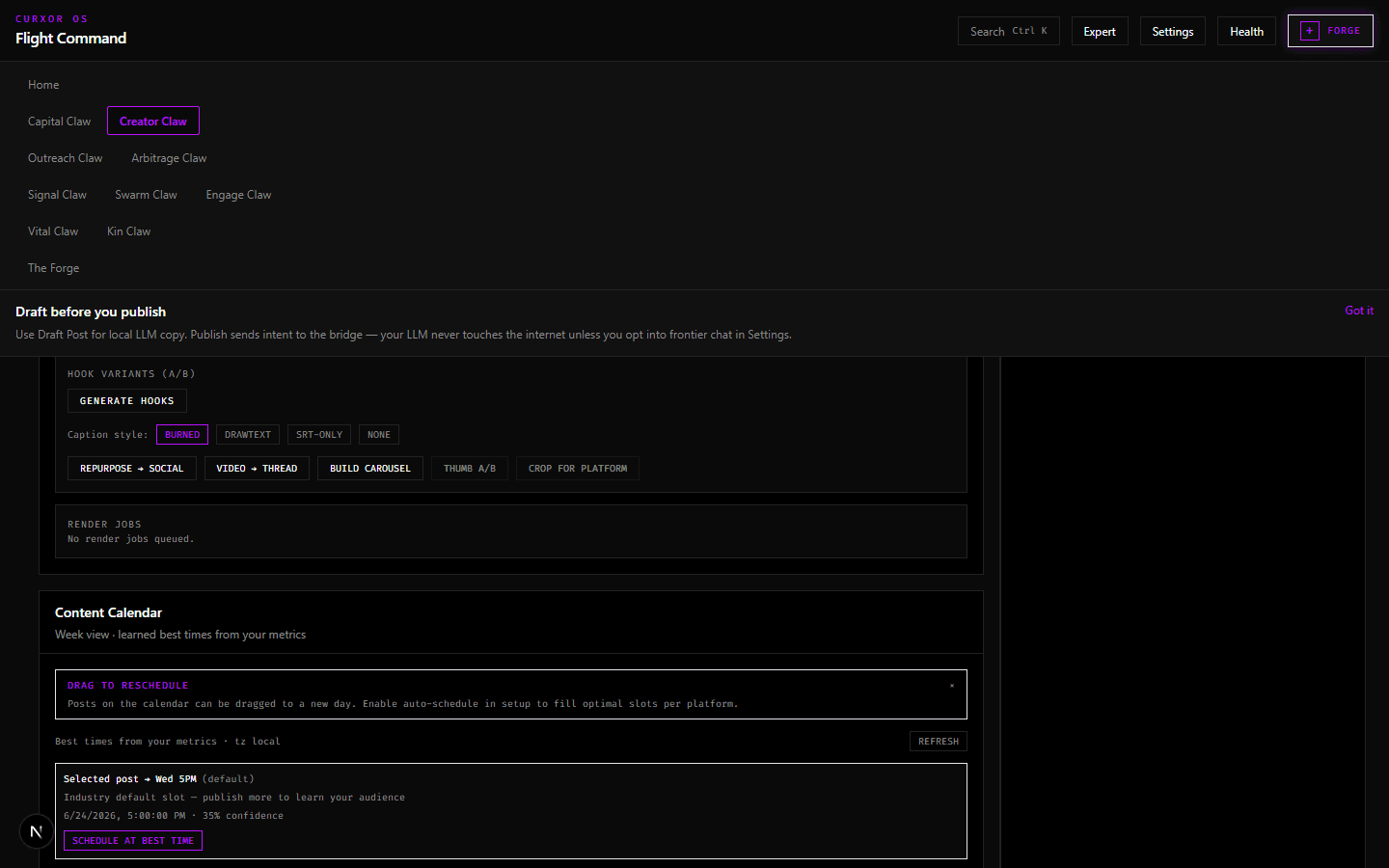Click SCHEDULE AT BEST TIME
Viewport: 1389px width, 868px height.
[133, 841]
